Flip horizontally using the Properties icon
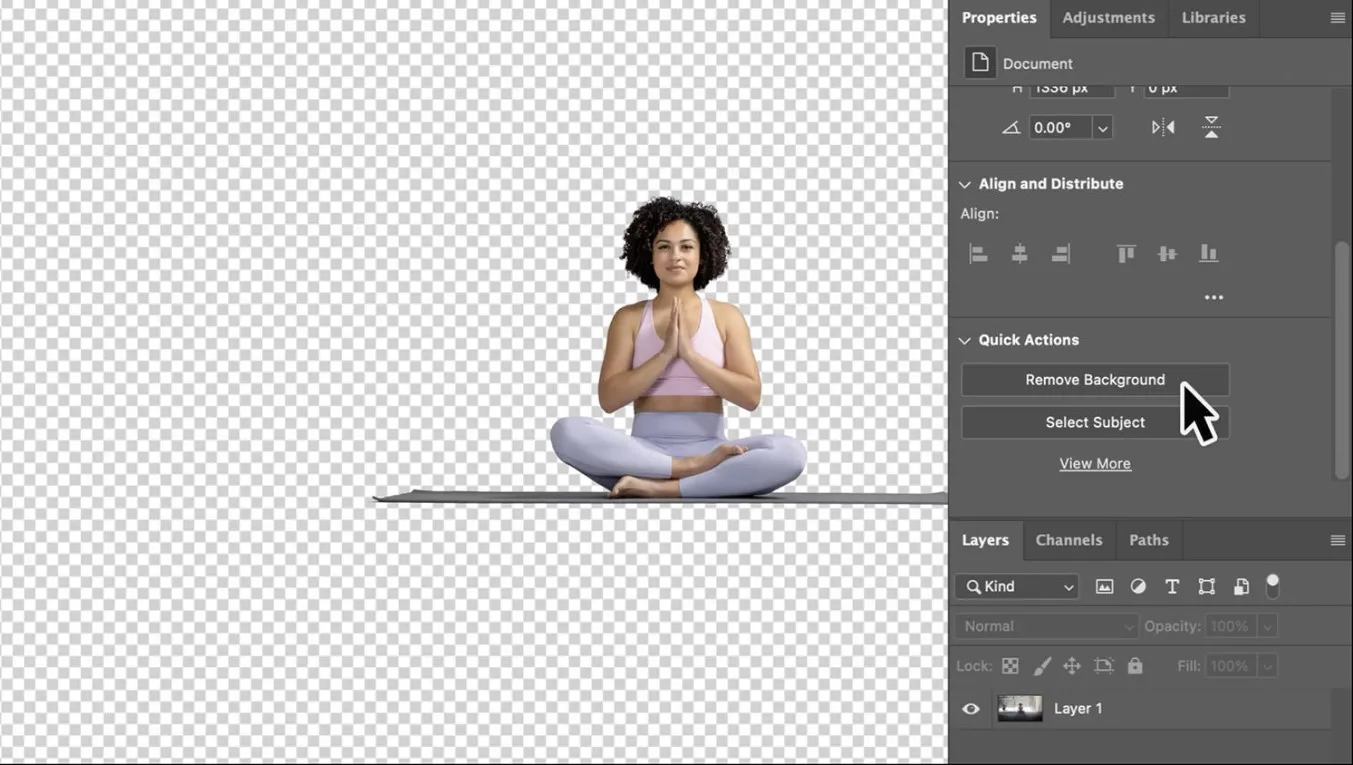This screenshot has width=1353, height=765. (x=1163, y=127)
